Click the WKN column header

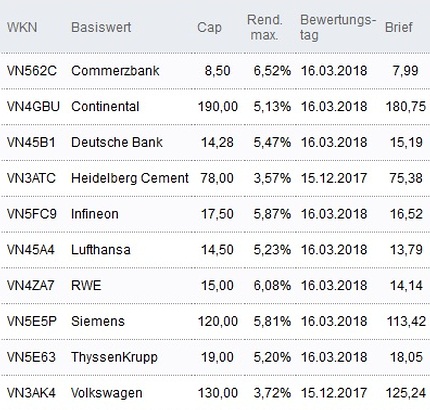coord(22,27)
